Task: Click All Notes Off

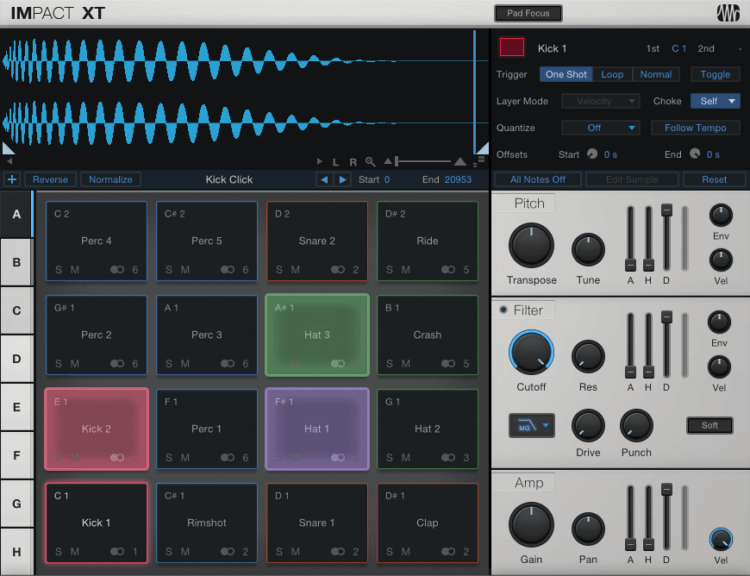Action: 538,179
